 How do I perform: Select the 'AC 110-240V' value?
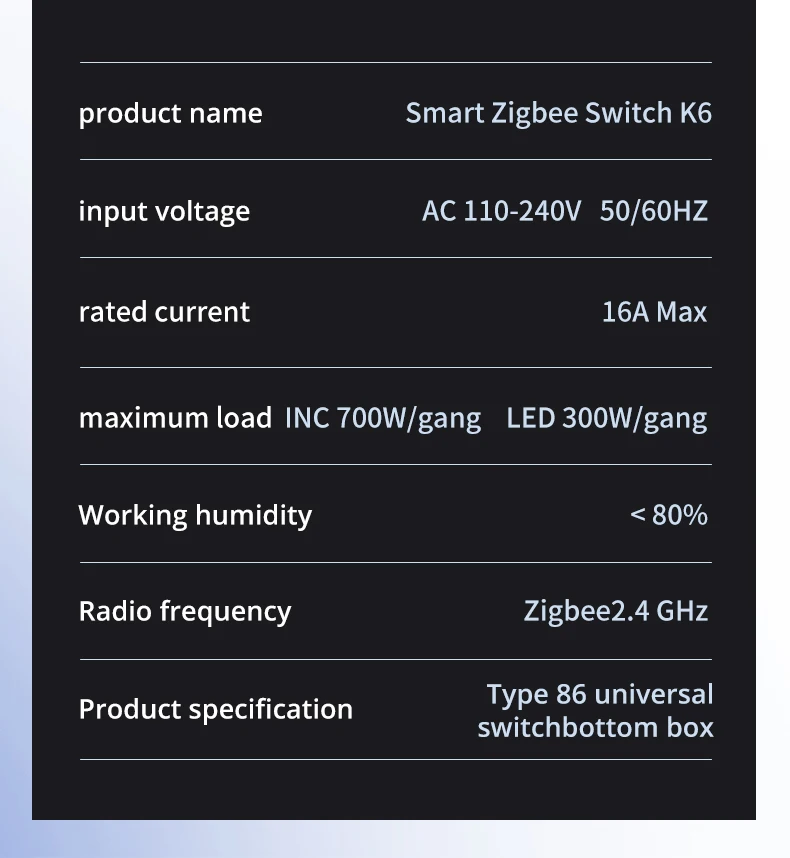pos(501,211)
